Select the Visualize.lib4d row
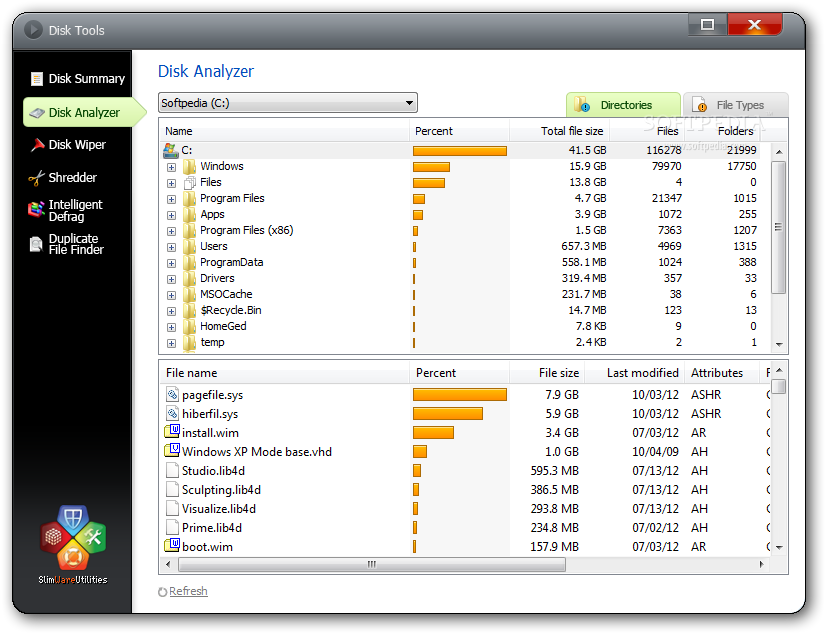The image size is (826, 634). (x=464, y=509)
